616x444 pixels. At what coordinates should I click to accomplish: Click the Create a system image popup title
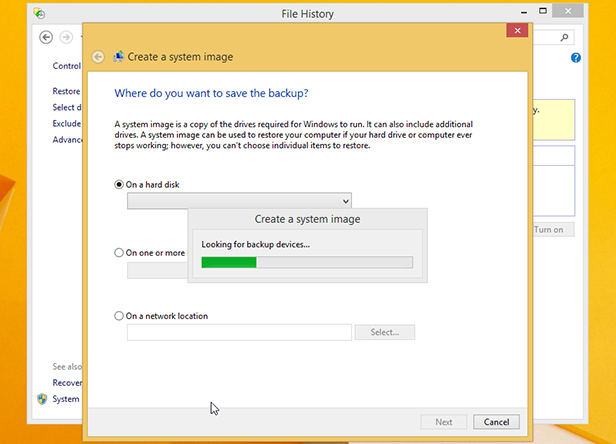pyautogui.click(x=307, y=219)
